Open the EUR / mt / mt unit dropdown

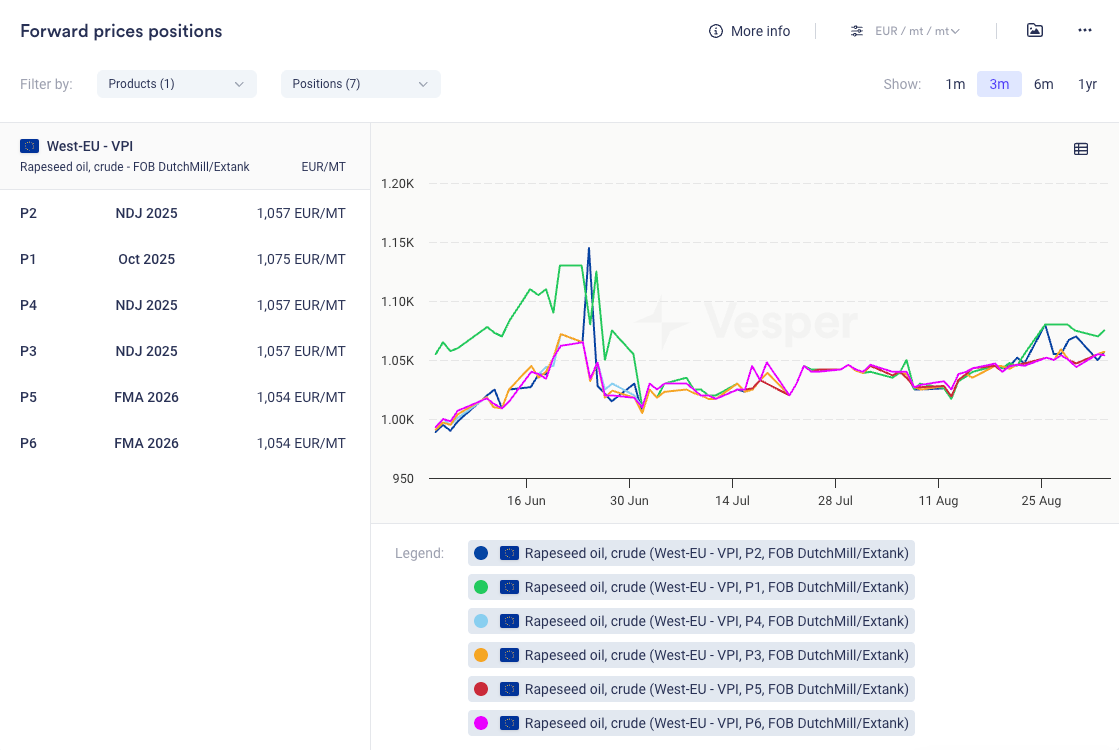click(x=917, y=31)
